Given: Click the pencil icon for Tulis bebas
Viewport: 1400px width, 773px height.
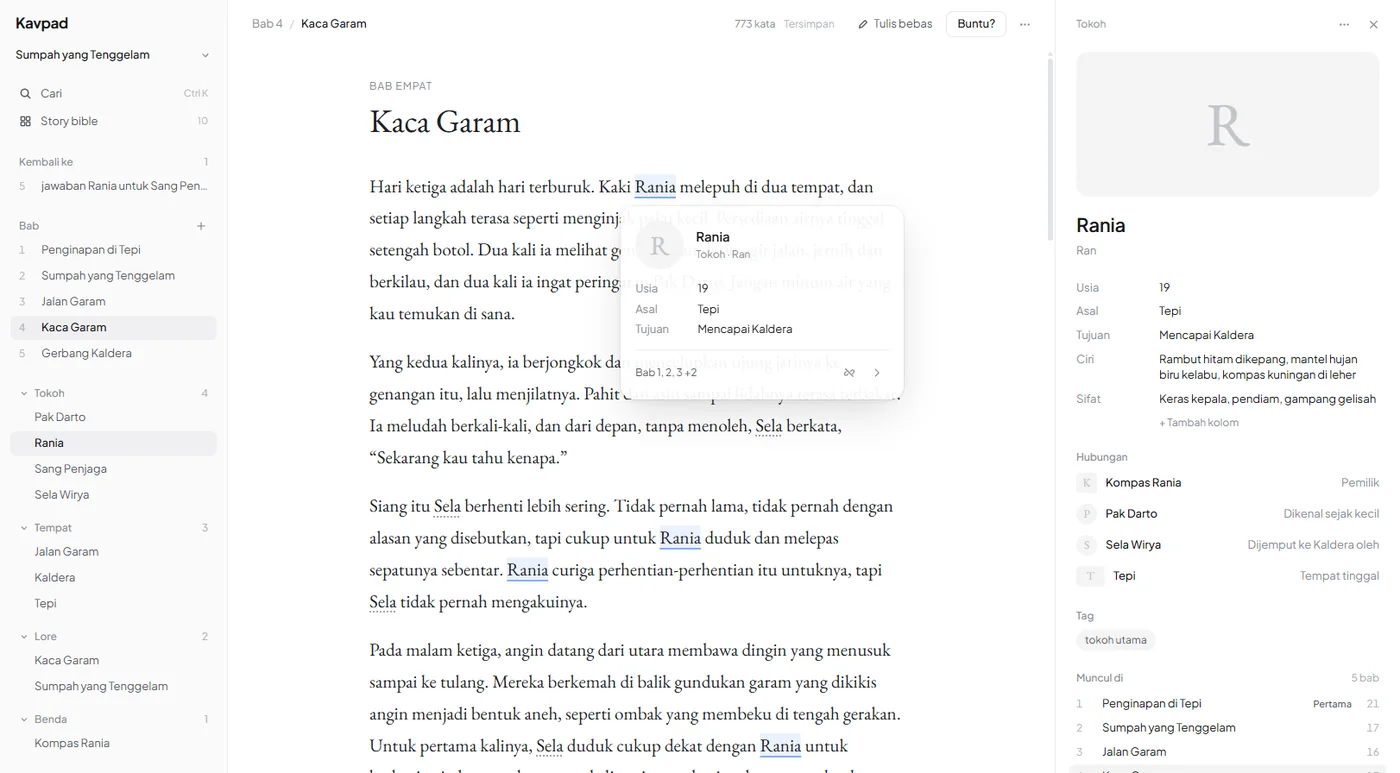Looking at the screenshot, I should (863, 24).
